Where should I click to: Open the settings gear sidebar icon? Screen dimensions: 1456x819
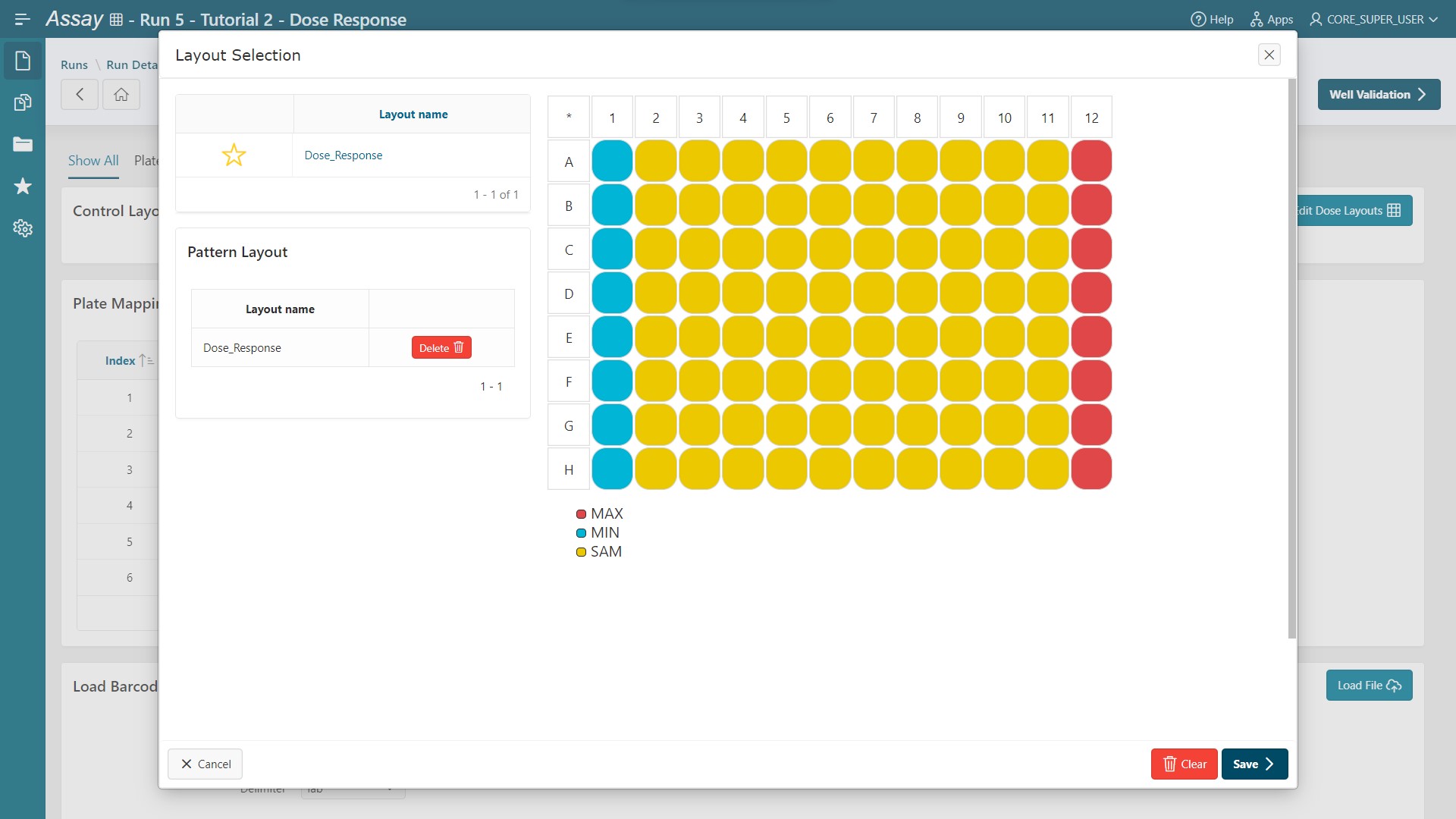23,227
